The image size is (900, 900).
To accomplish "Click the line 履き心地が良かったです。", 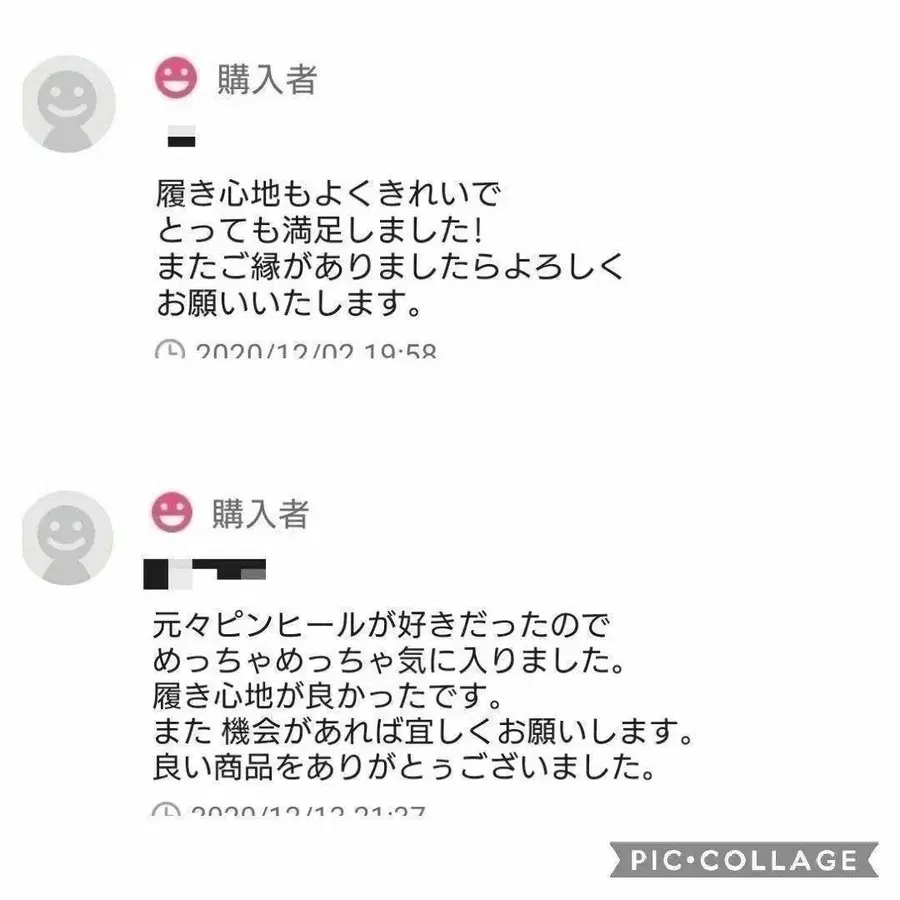I will 328,696.
